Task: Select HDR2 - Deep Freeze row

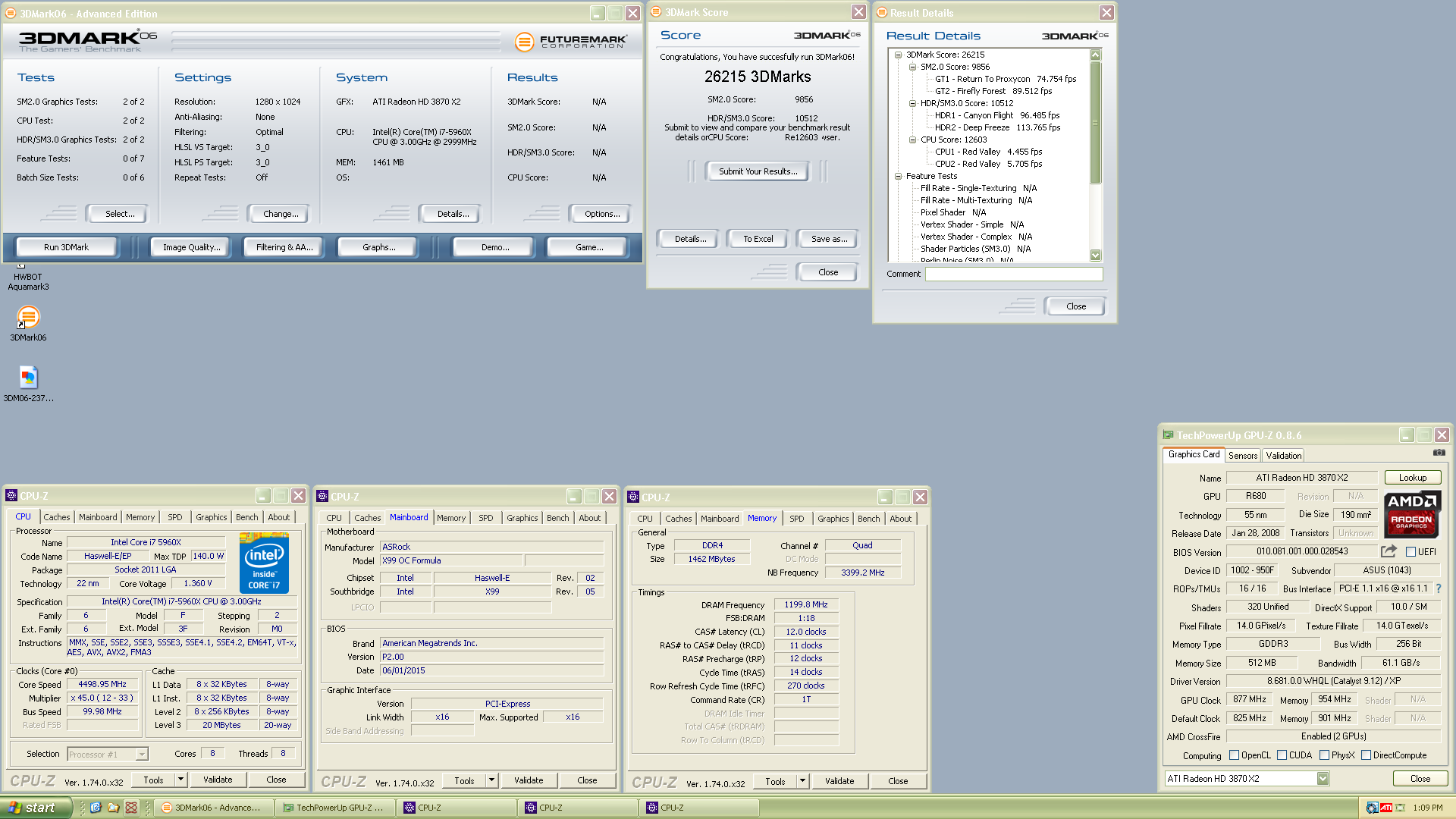Action: [997, 127]
